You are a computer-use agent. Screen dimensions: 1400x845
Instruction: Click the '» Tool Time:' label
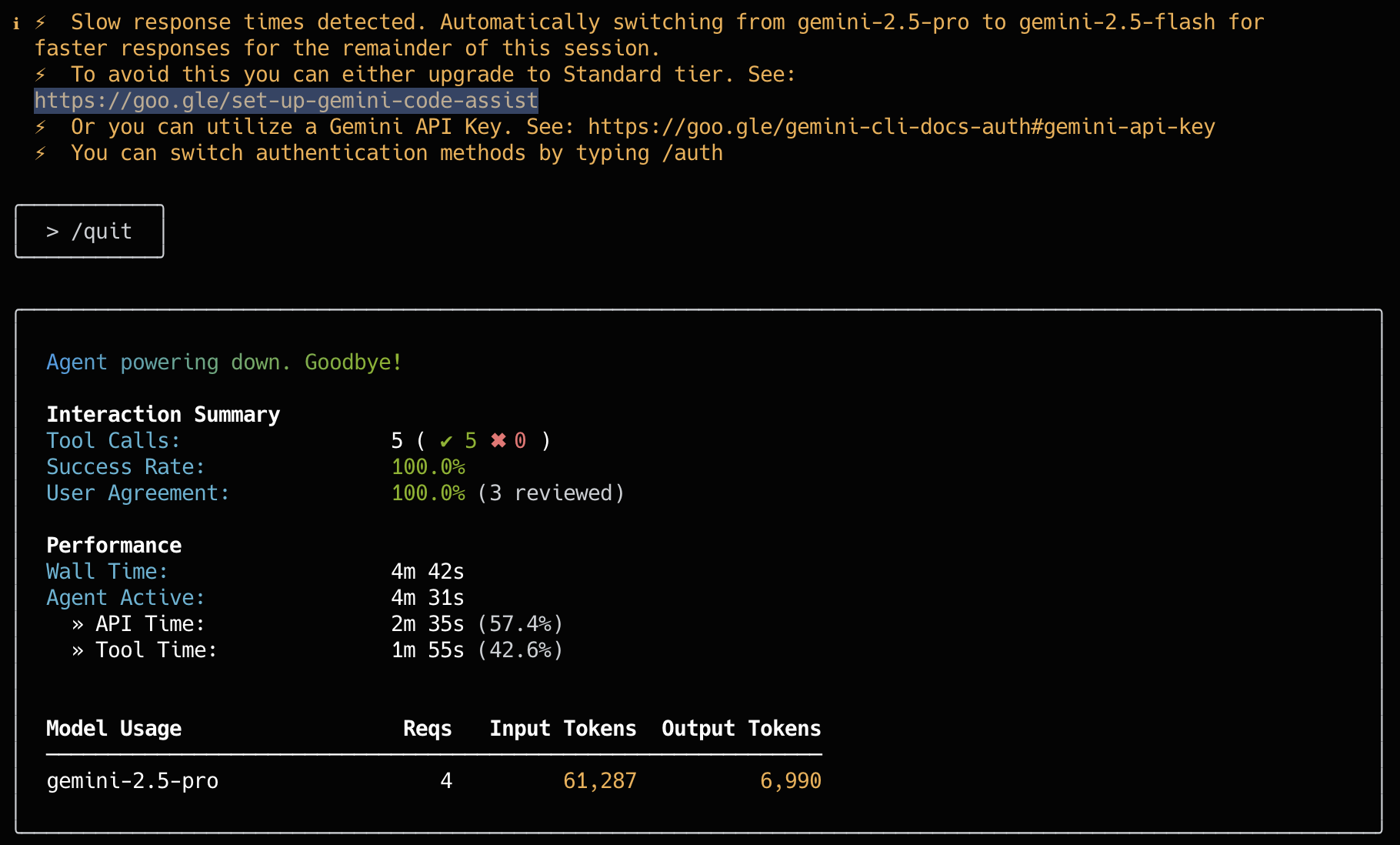coord(145,650)
